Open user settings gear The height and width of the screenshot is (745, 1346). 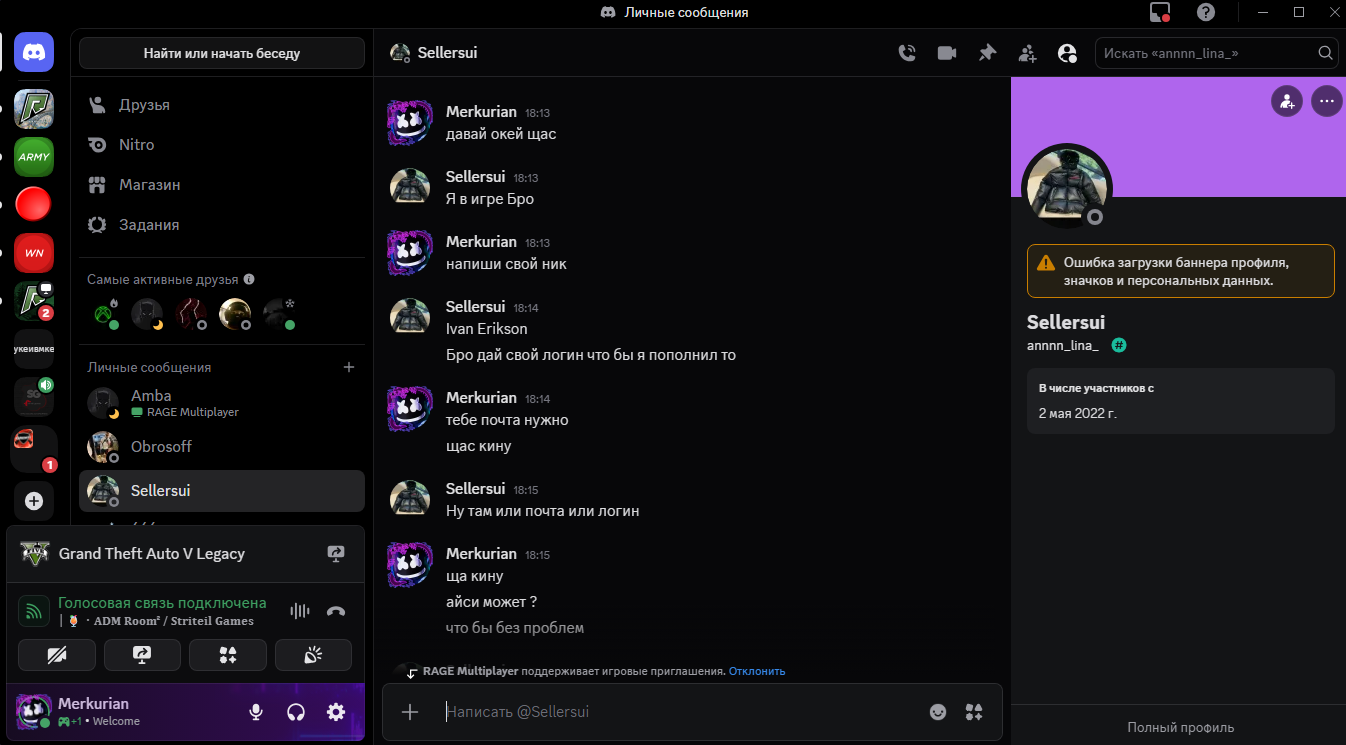pos(336,712)
